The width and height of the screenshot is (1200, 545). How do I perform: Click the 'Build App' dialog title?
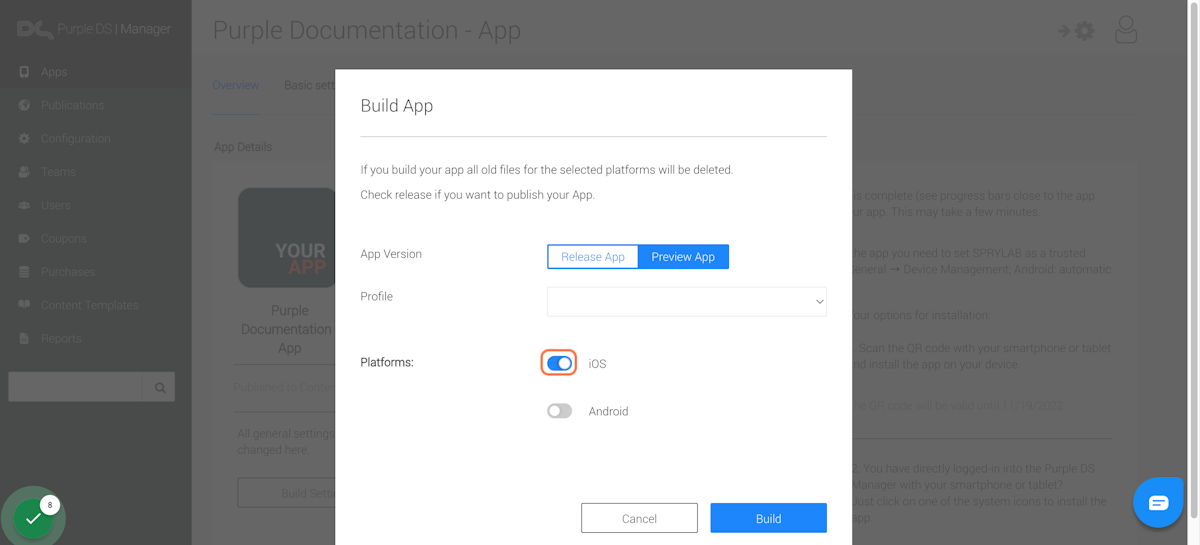click(x=397, y=105)
